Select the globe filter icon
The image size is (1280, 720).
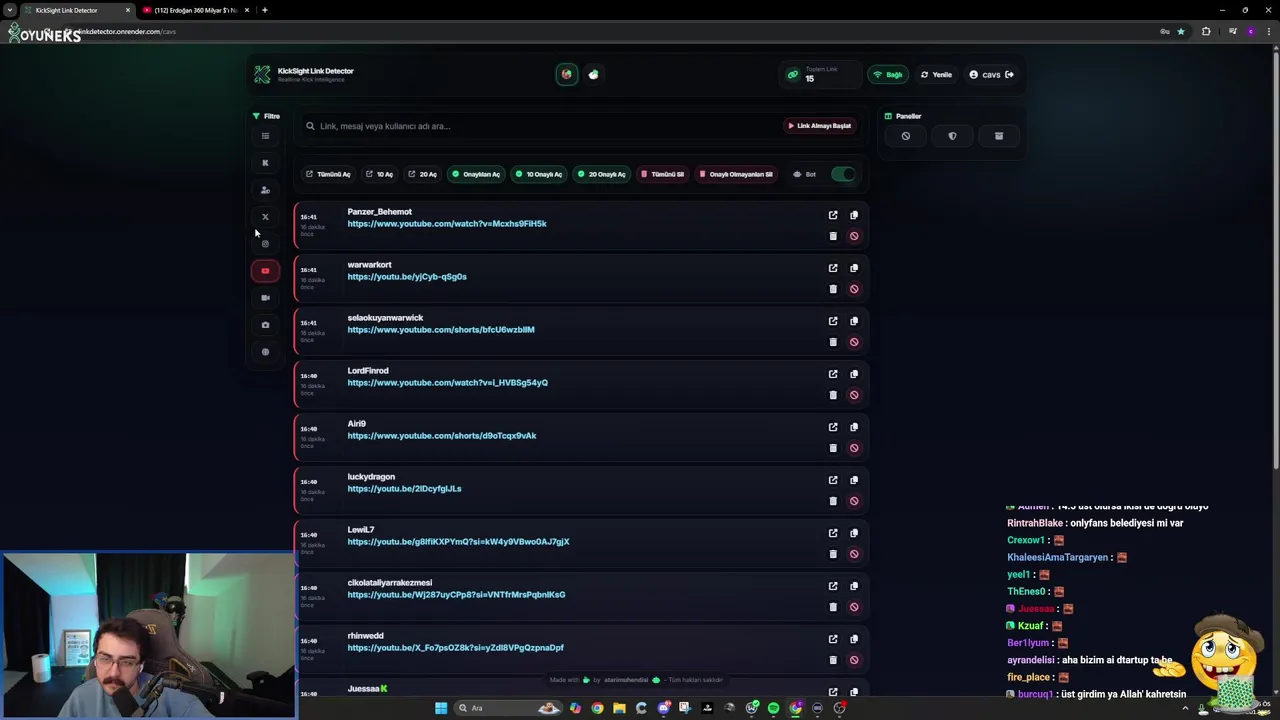pyautogui.click(x=265, y=352)
